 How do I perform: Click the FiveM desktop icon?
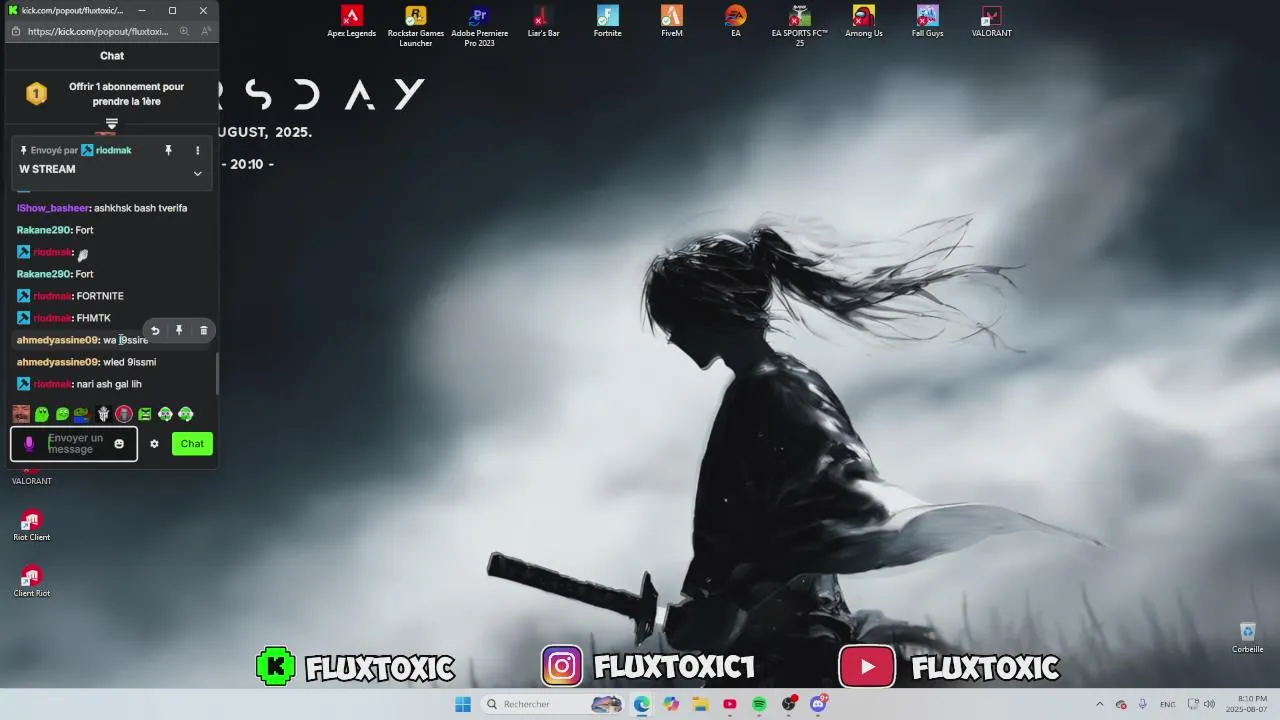click(671, 22)
